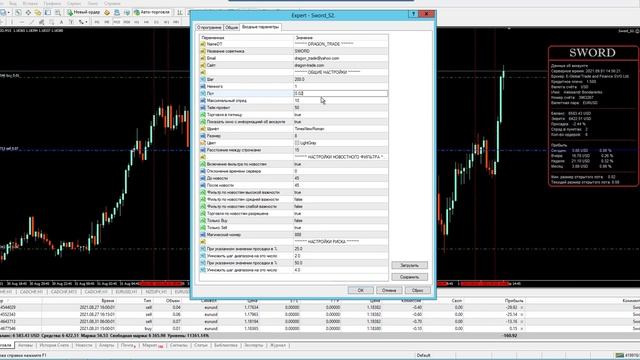Toggle the Только Buy false value
This screenshot has width=640, height=360.
(341, 220)
